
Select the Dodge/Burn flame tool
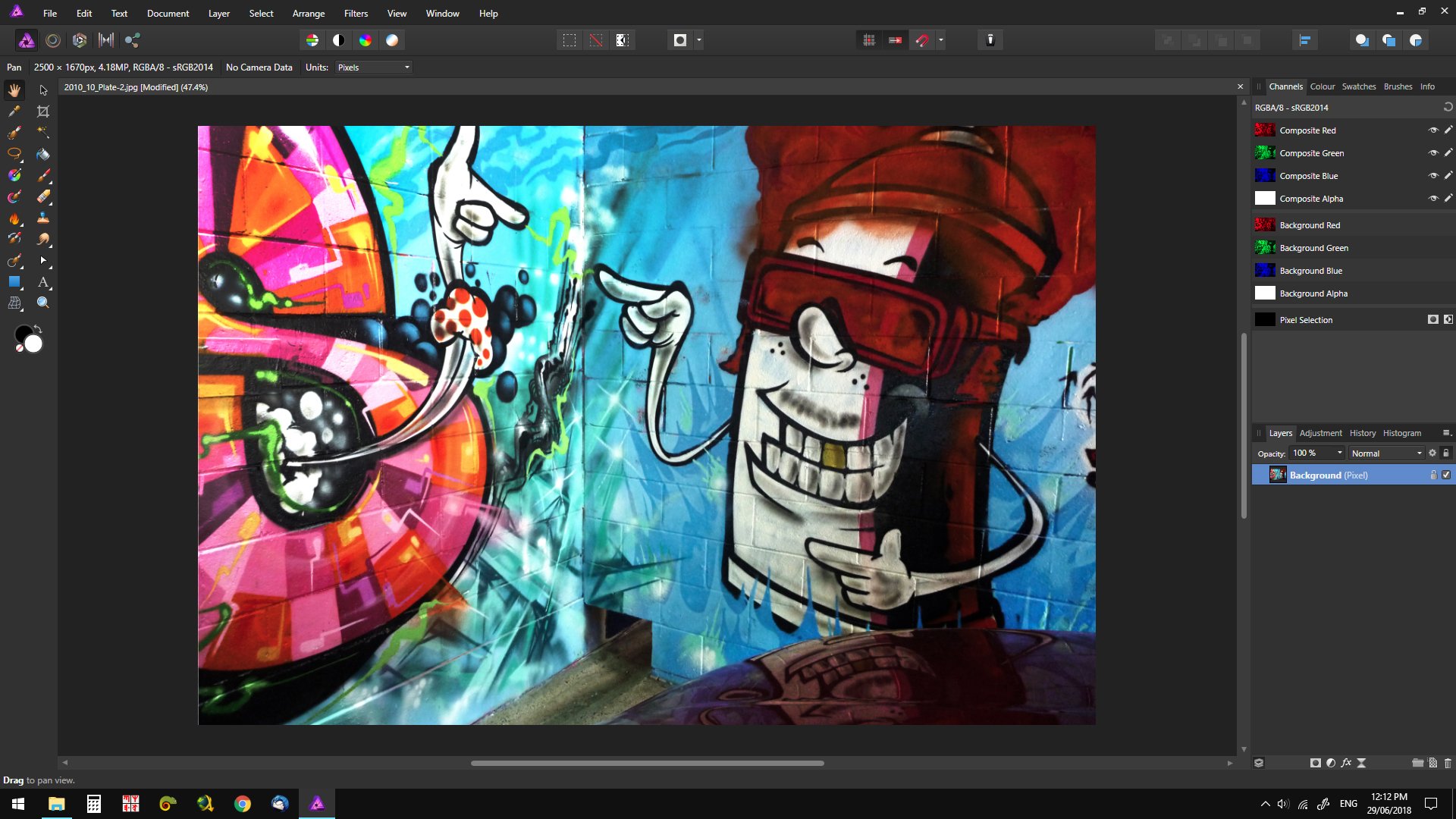click(x=14, y=218)
